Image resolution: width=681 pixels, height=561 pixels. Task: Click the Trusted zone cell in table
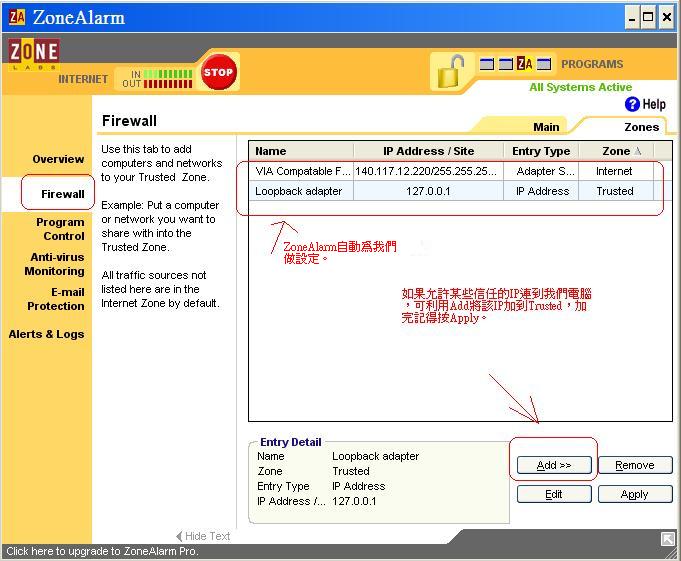pyautogui.click(x=615, y=191)
